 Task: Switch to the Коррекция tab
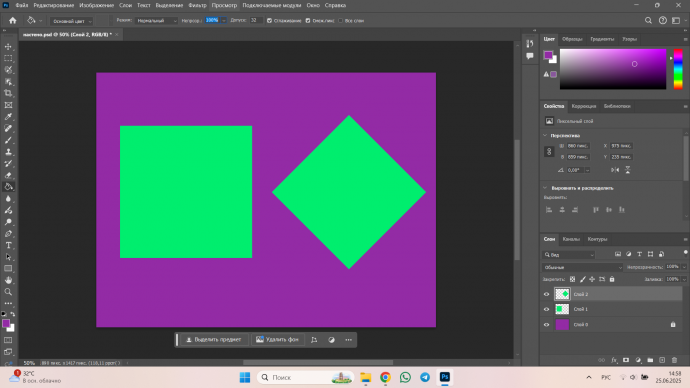[584, 106]
